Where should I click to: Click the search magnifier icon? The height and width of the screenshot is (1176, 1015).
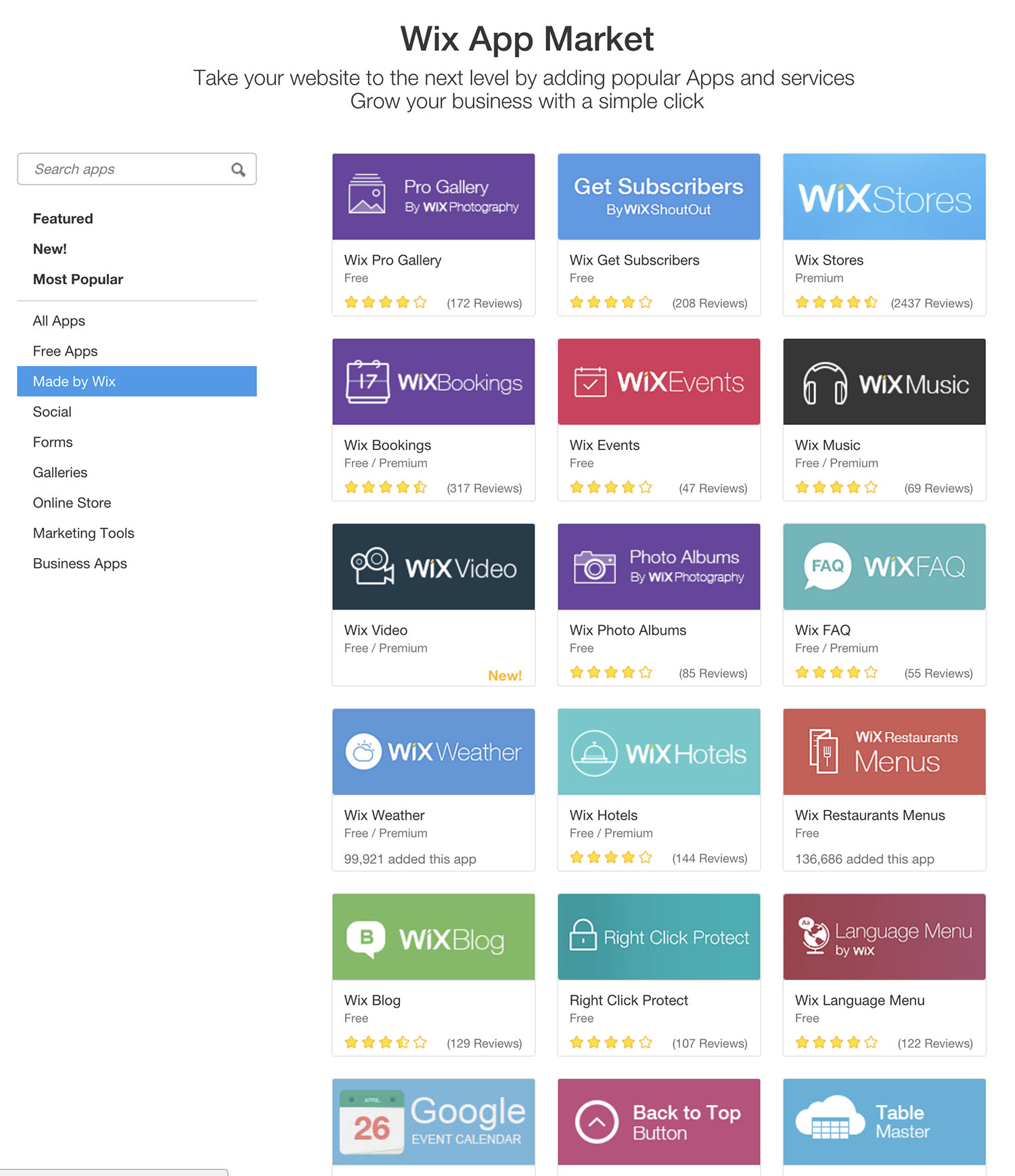238,169
